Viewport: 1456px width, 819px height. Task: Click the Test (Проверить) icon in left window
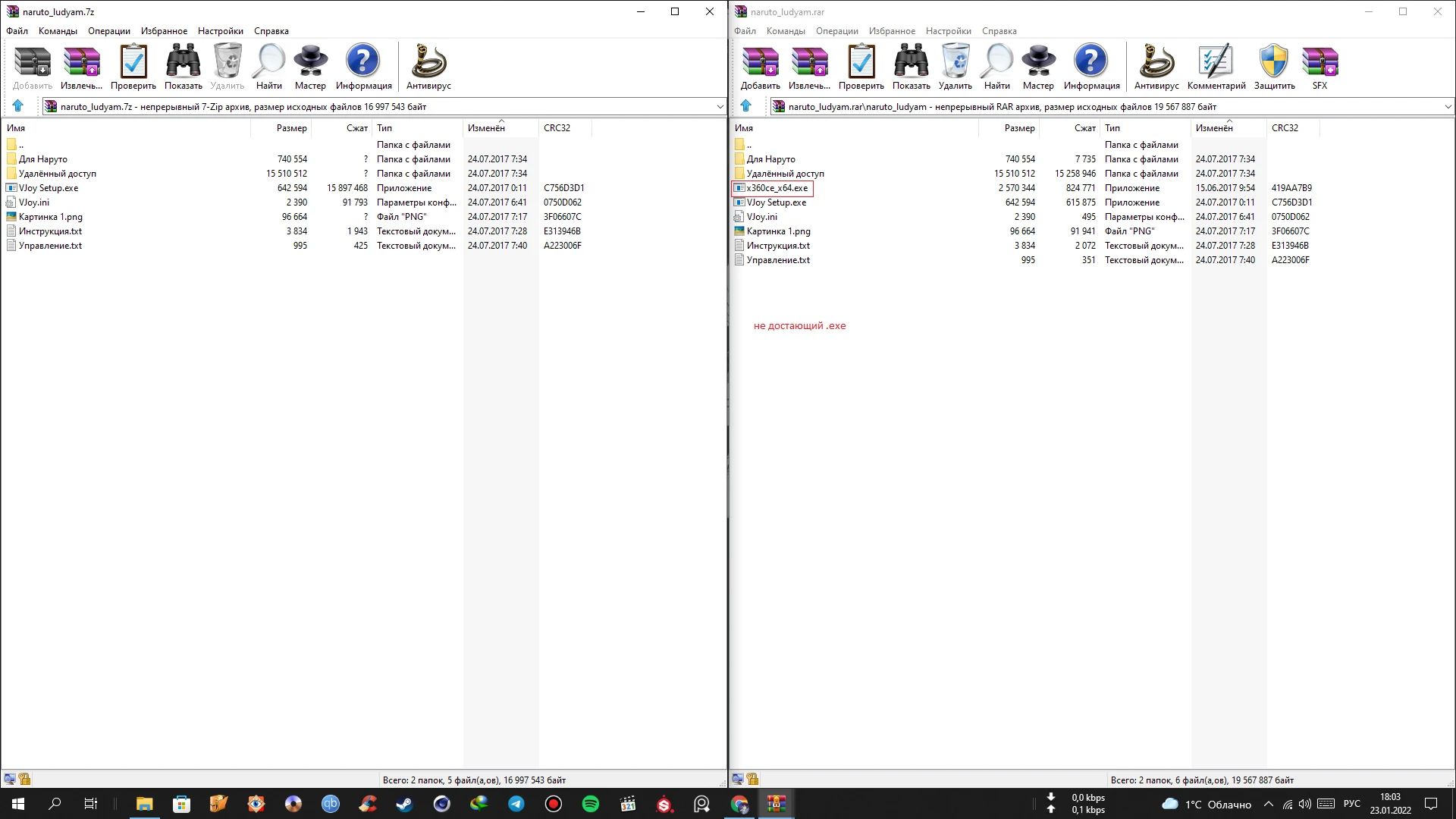point(133,67)
